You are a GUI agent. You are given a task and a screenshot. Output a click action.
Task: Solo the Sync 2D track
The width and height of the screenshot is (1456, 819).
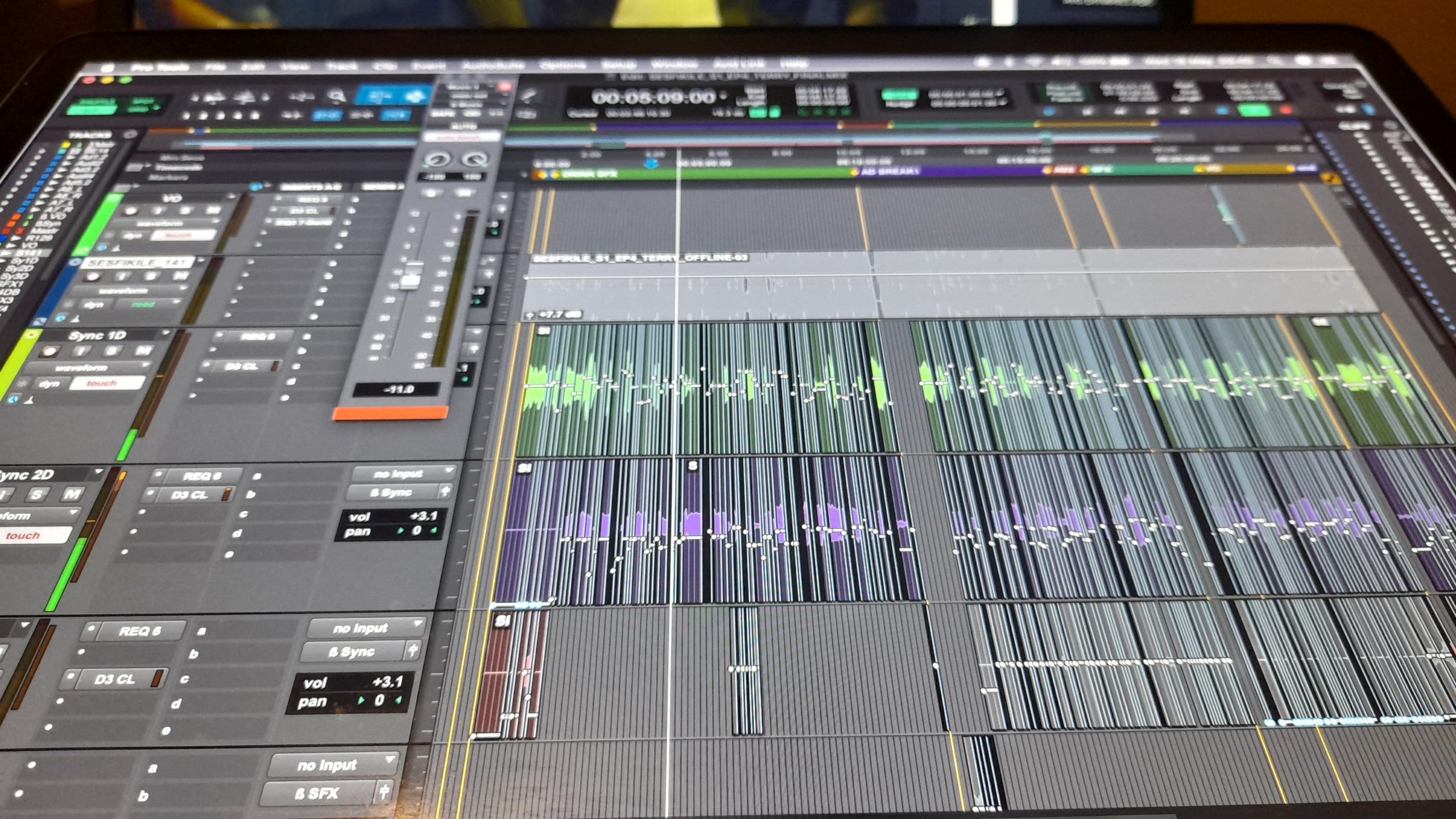38,494
